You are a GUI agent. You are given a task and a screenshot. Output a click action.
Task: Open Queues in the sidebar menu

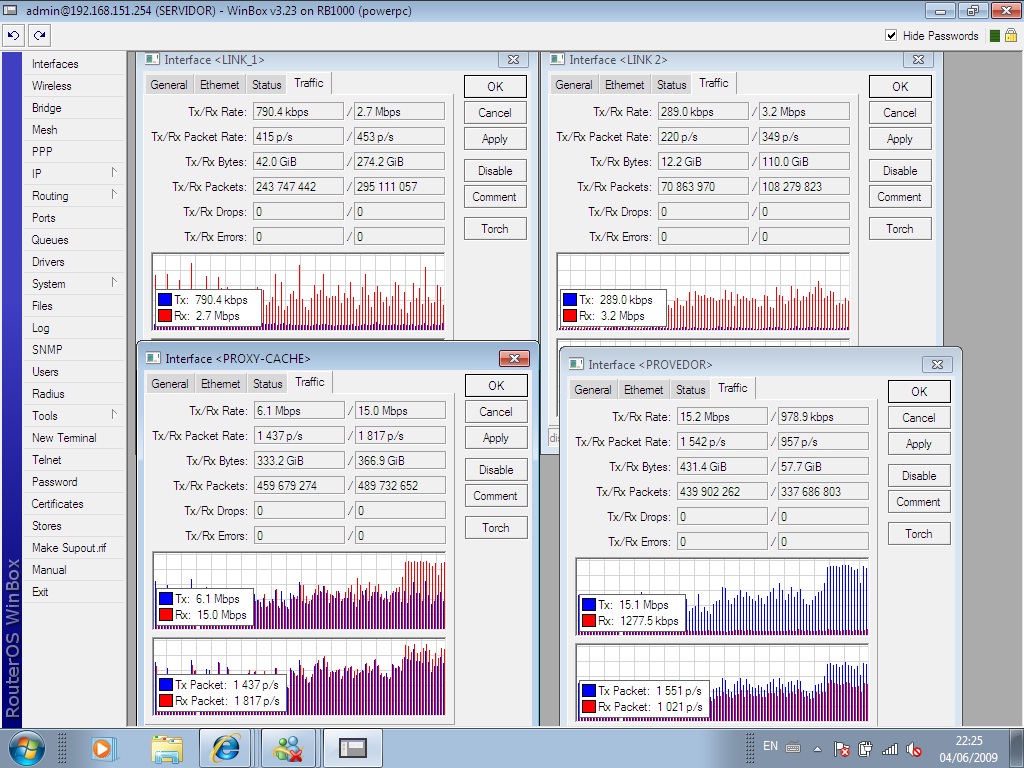pyautogui.click(x=74, y=240)
